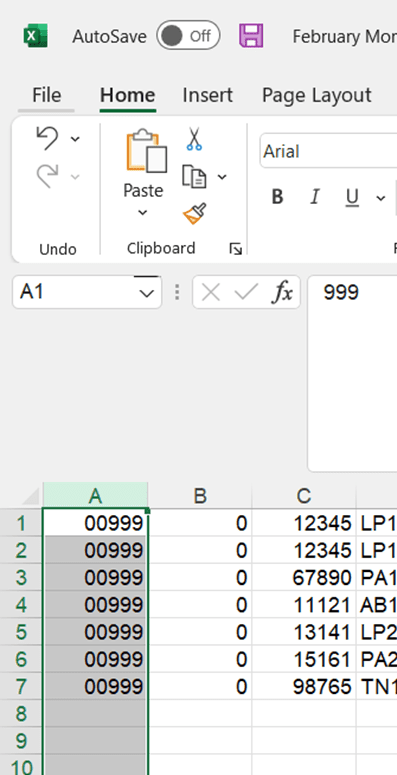Click the Excel application logo icon
This screenshot has width=397, height=775.
36,36
